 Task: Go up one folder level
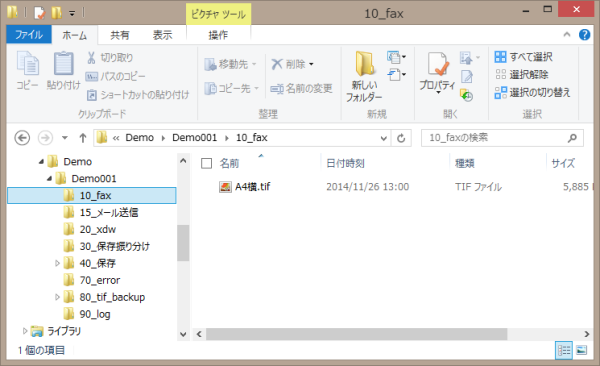click(x=83, y=138)
